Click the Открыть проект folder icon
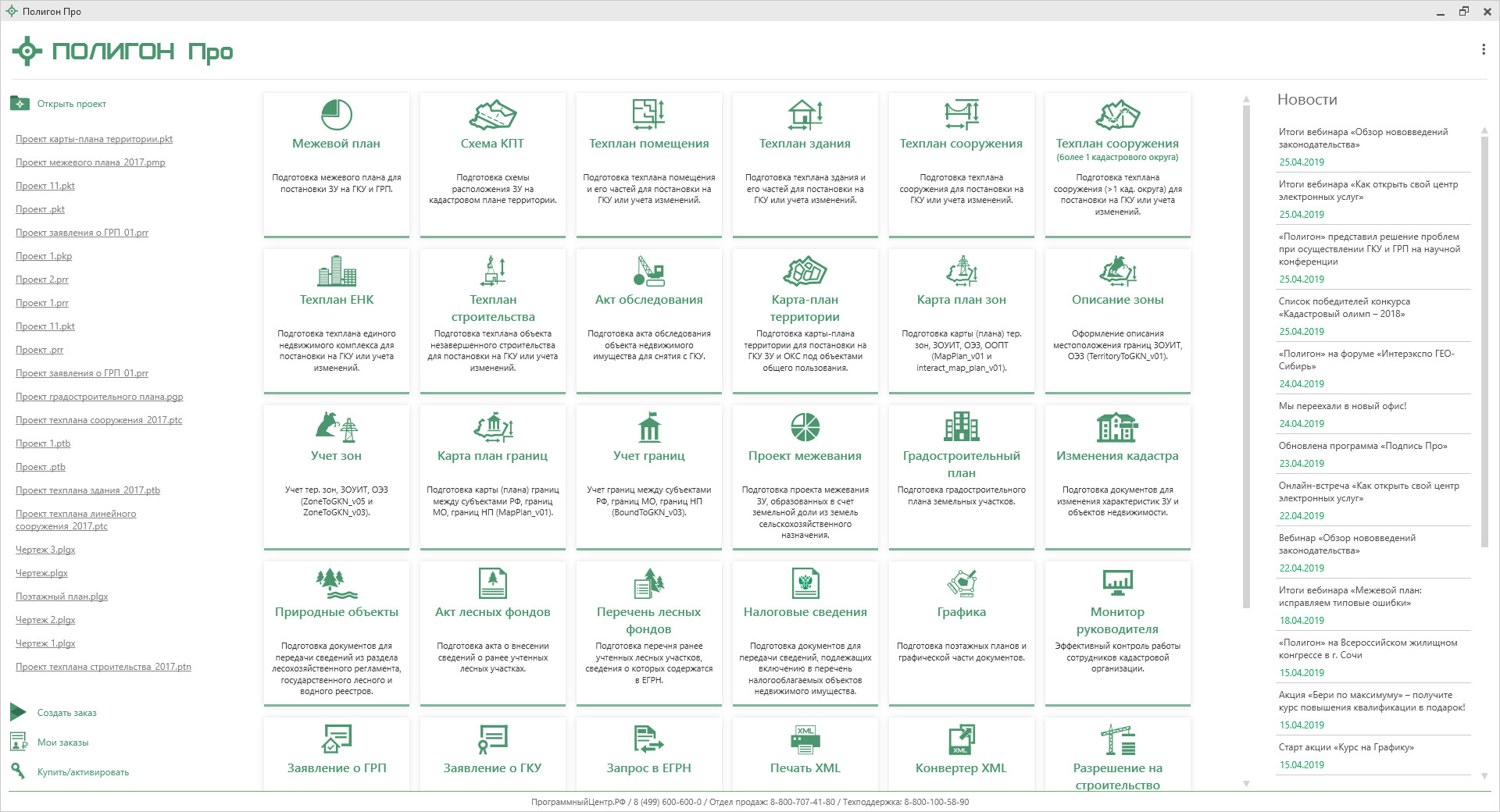This screenshot has width=1500, height=812. pyautogui.click(x=20, y=103)
